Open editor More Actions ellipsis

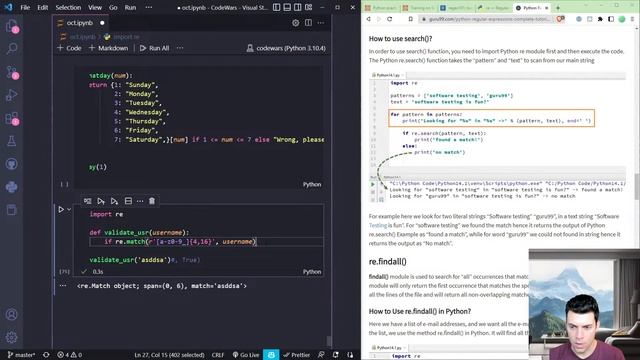[x=321, y=23]
